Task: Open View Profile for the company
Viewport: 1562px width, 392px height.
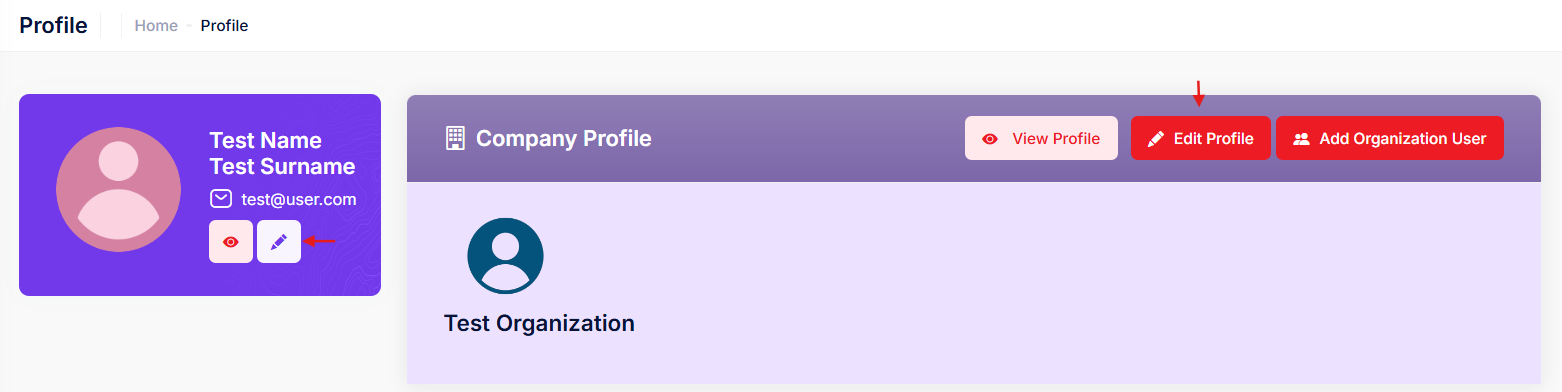Action: [x=1041, y=138]
